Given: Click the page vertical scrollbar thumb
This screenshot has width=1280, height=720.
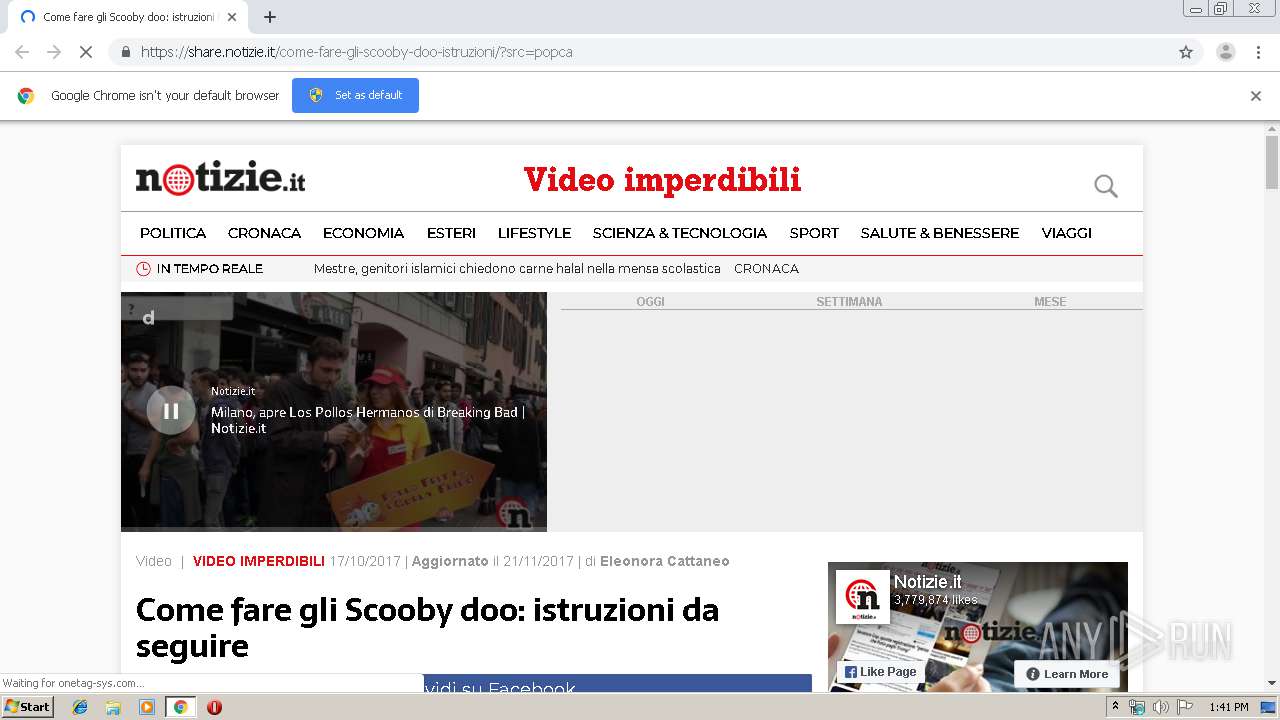Looking at the screenshot, I should click(1272, 162).
